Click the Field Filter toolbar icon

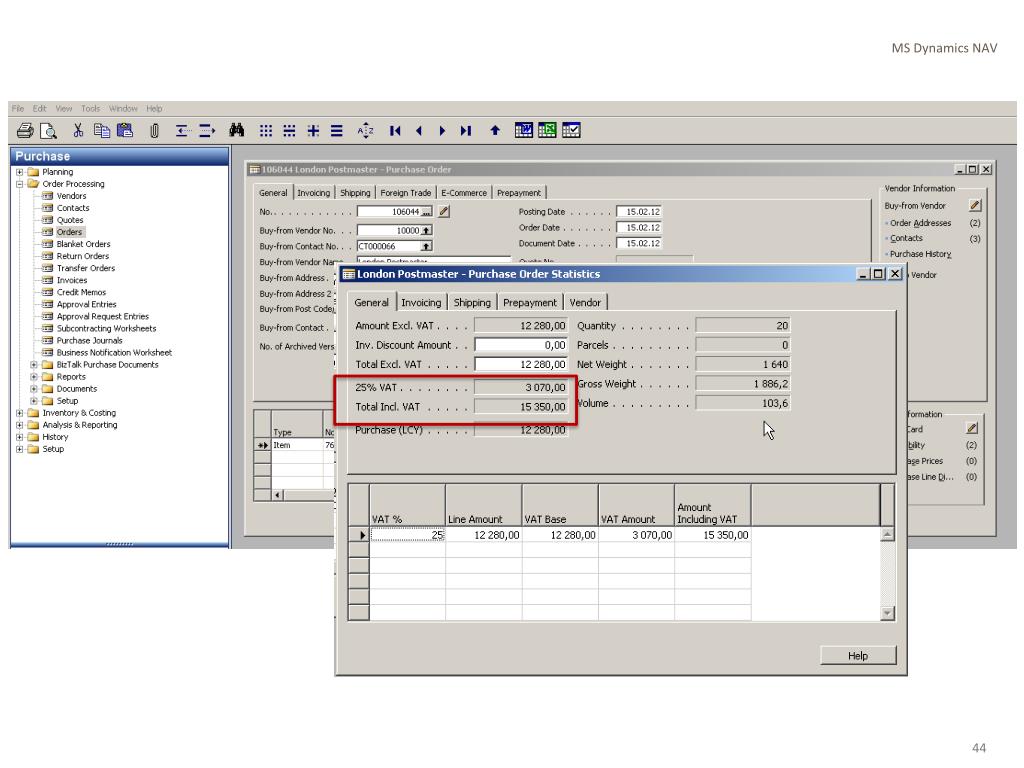tap(266, 131)
